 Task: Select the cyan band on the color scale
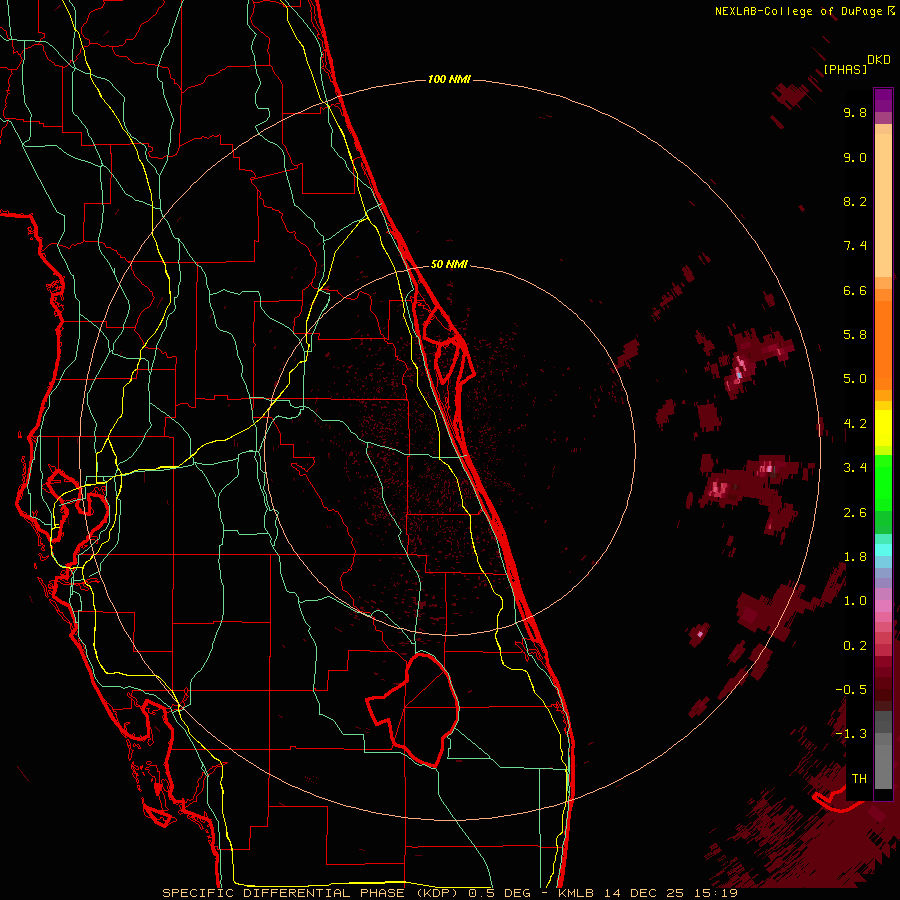pyautogui.click(x=883, y=550)
